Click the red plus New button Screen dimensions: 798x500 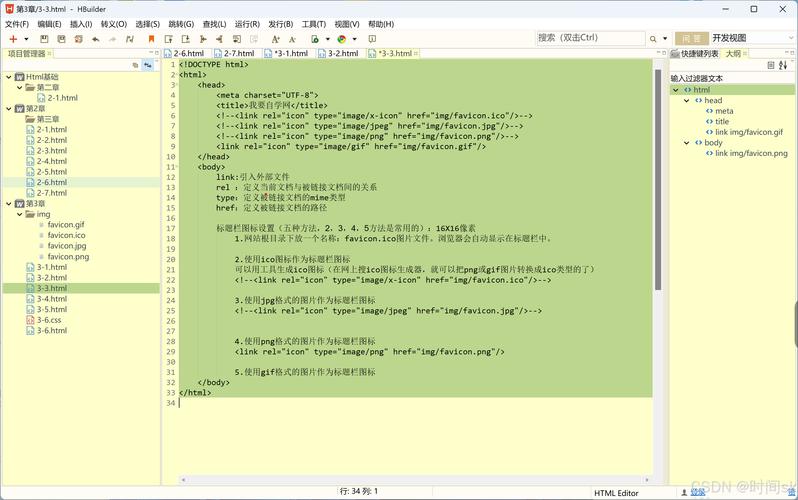(x=12, y=39)
